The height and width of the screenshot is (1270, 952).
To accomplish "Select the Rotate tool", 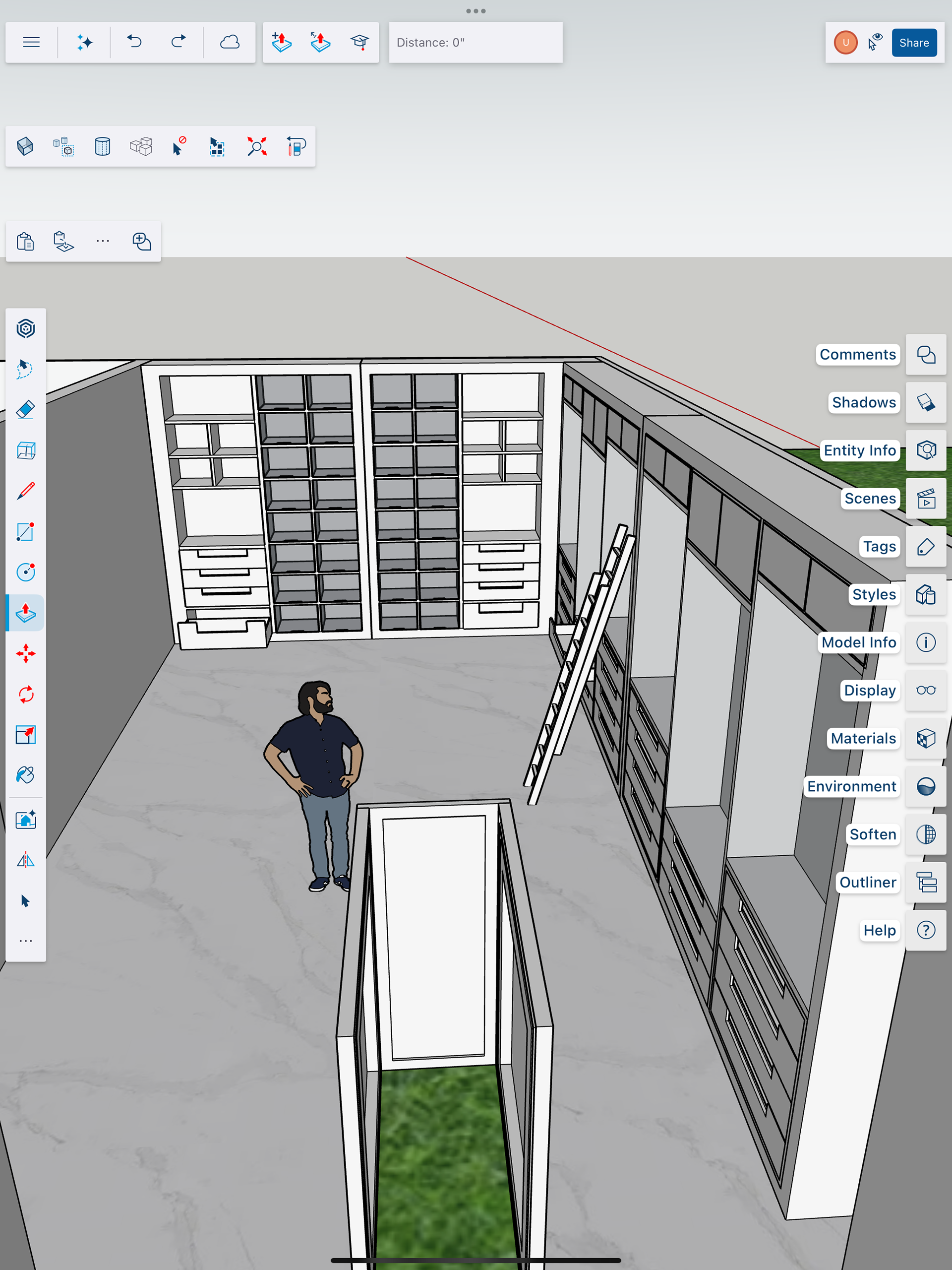I will [25, 694].
